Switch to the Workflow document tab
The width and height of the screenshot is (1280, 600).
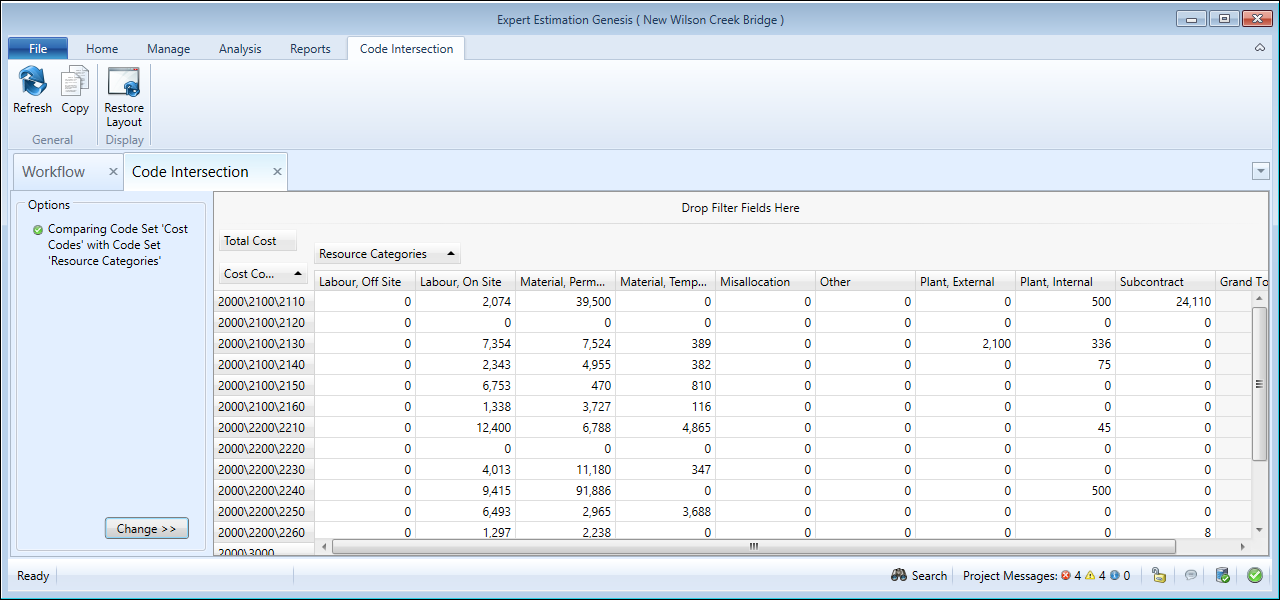(54, 172)
